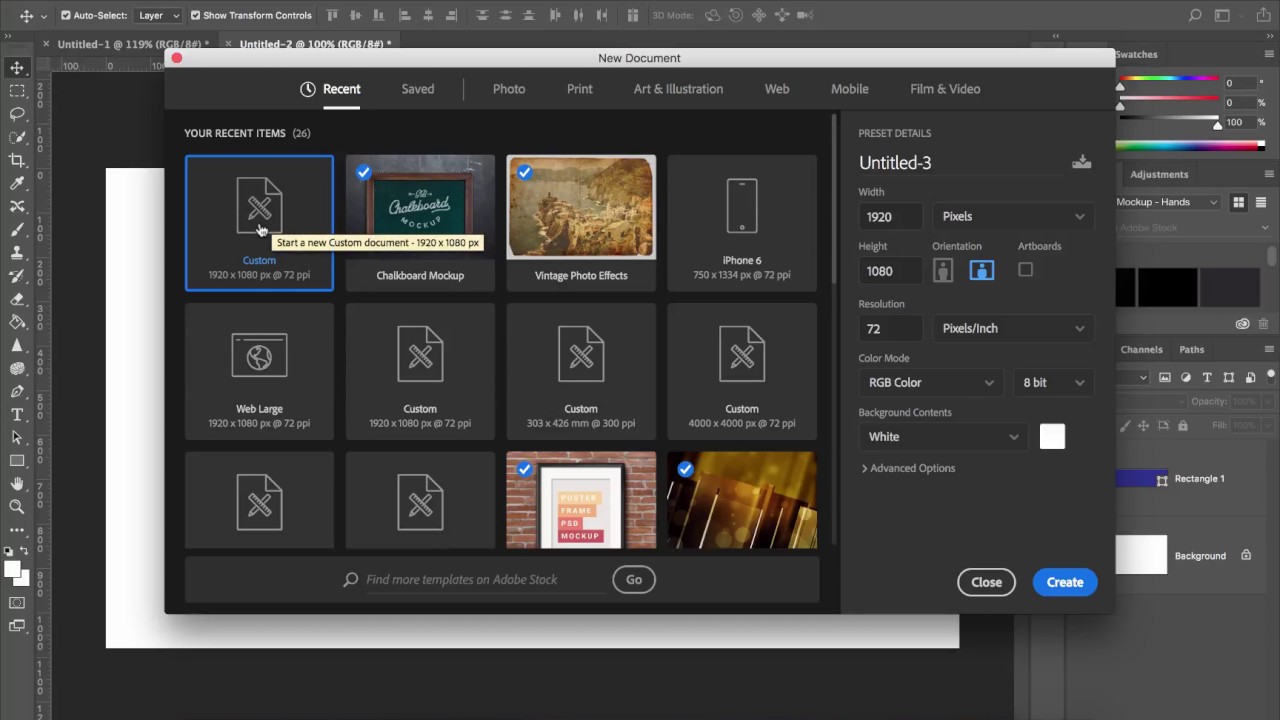Click the Width input field
Image resolution: width=1280 pixels, height=720 pixels.
(x=891, y=216)
